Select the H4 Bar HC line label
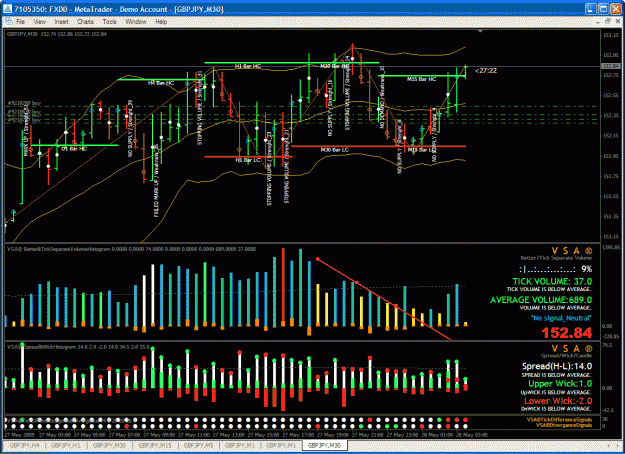The height and width of the screenshot is (454, 625). [x=161, y=83]
